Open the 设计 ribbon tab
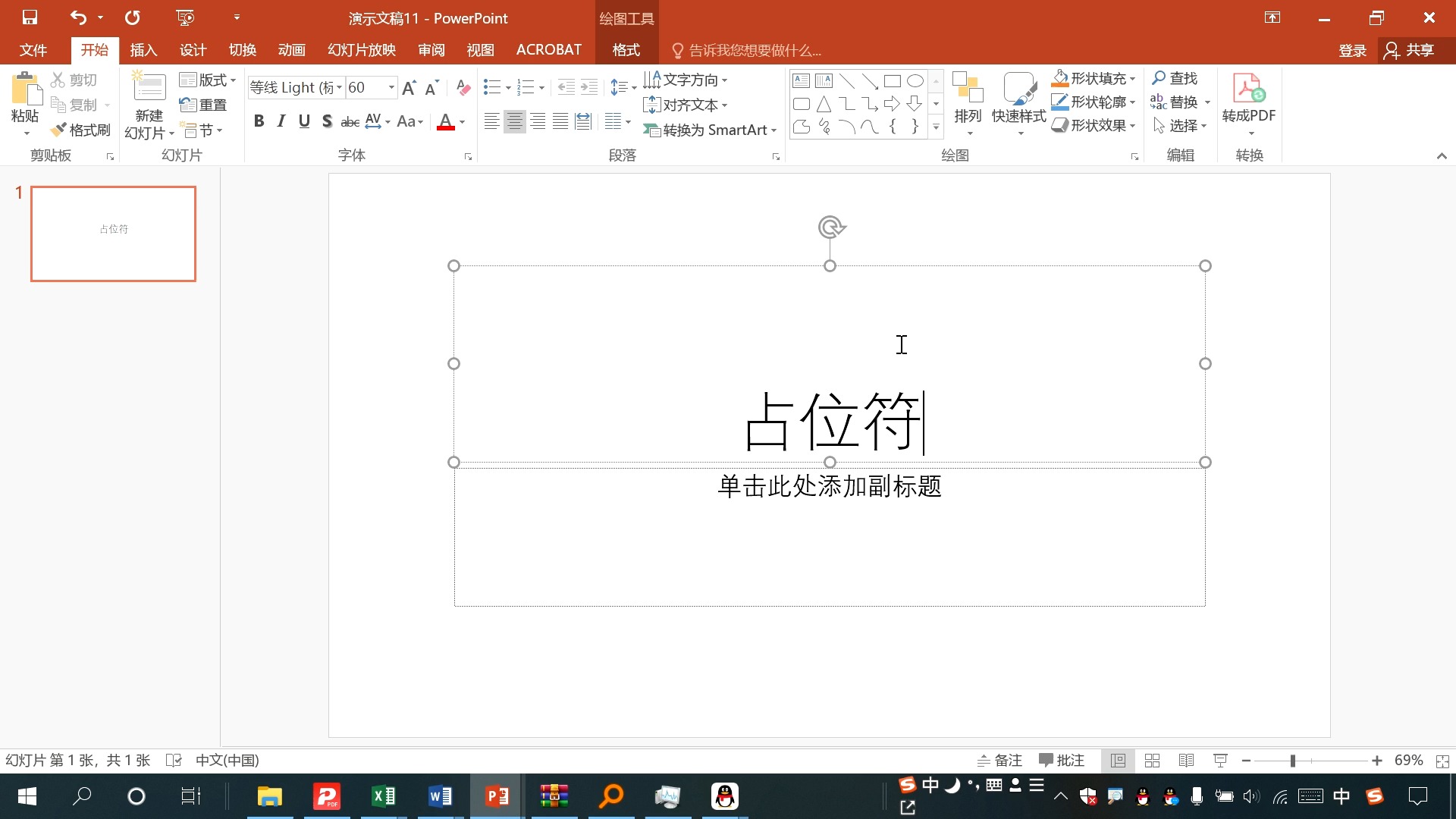This screenshot has height=819, width=1456. (x=192, y=49)
